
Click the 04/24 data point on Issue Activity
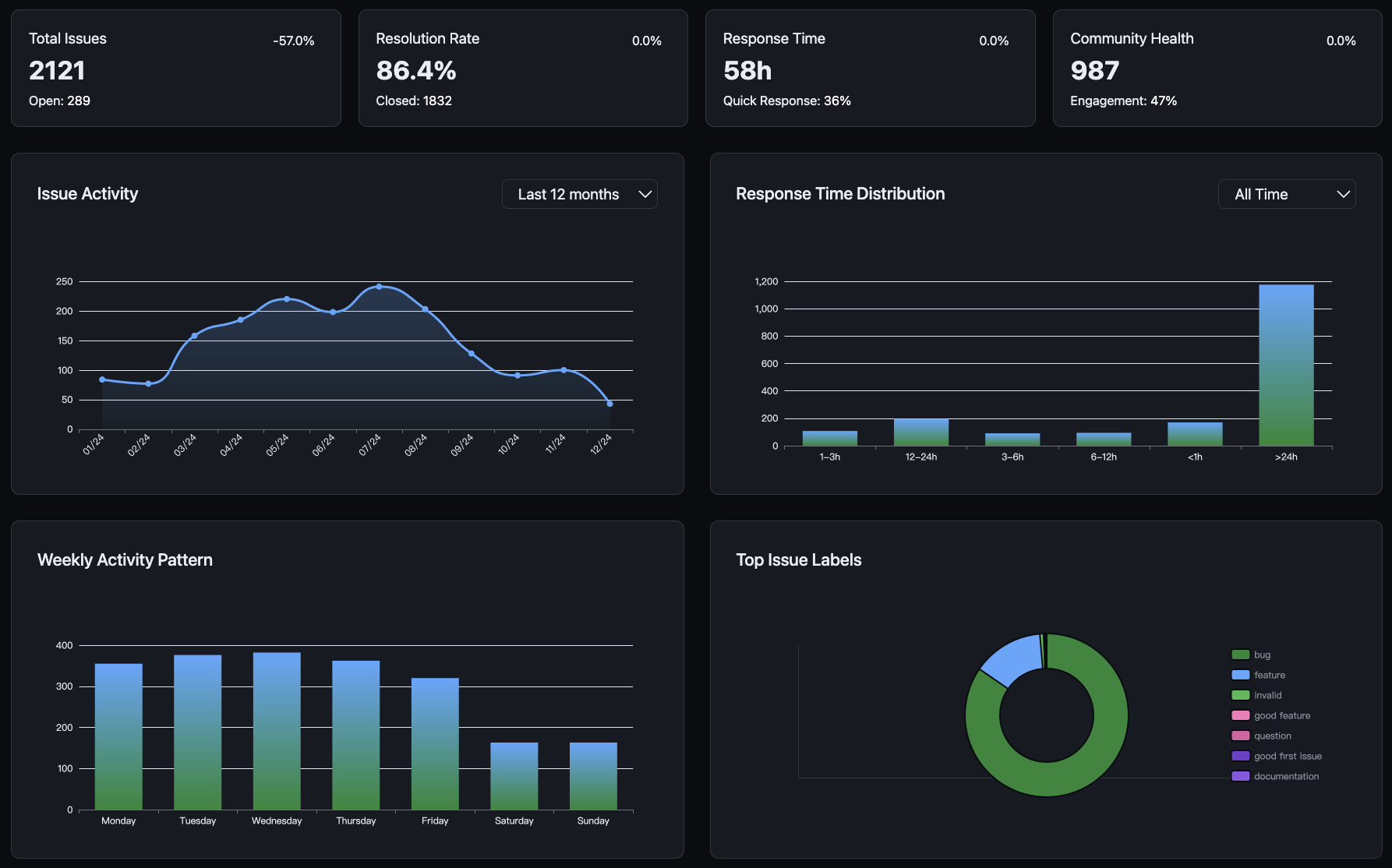pos(240,319)
